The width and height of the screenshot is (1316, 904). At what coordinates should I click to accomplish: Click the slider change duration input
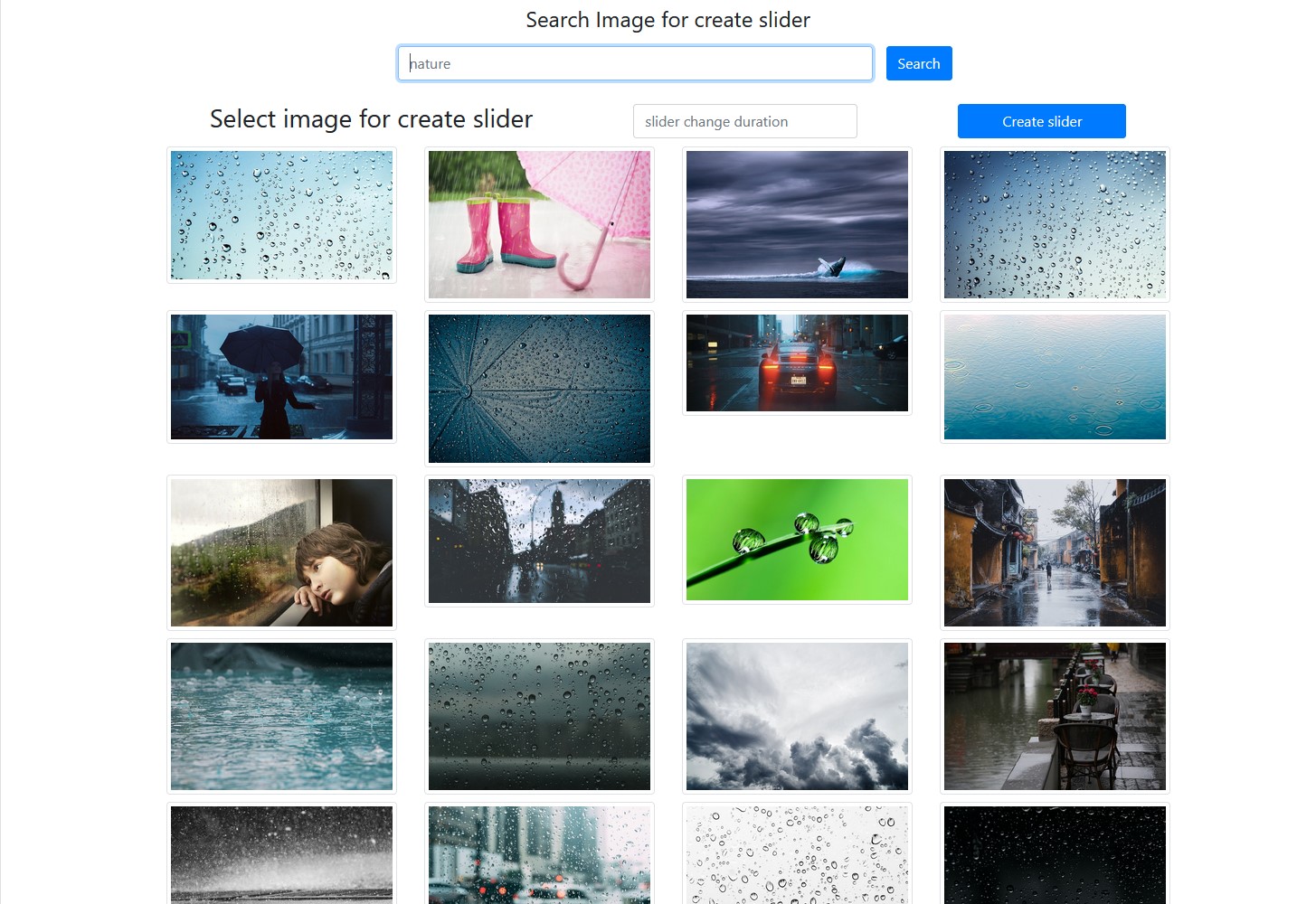click(x=744, y=121)
